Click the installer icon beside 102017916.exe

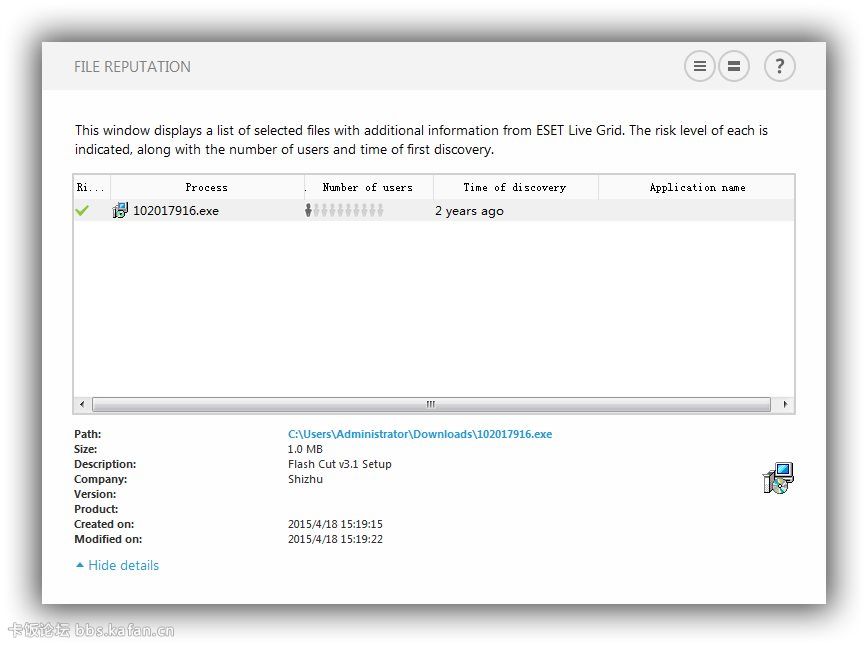120,210
